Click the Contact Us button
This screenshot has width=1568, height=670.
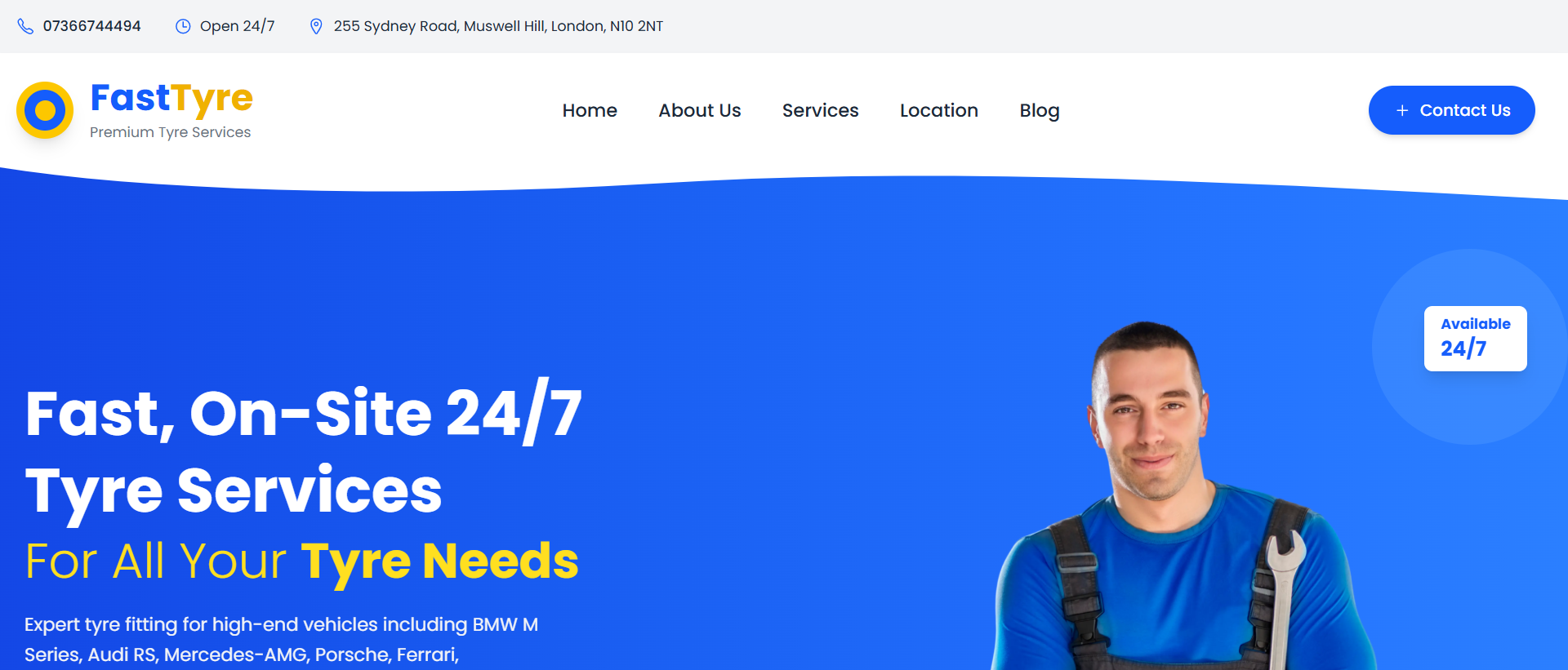(x=1451, y=110)
